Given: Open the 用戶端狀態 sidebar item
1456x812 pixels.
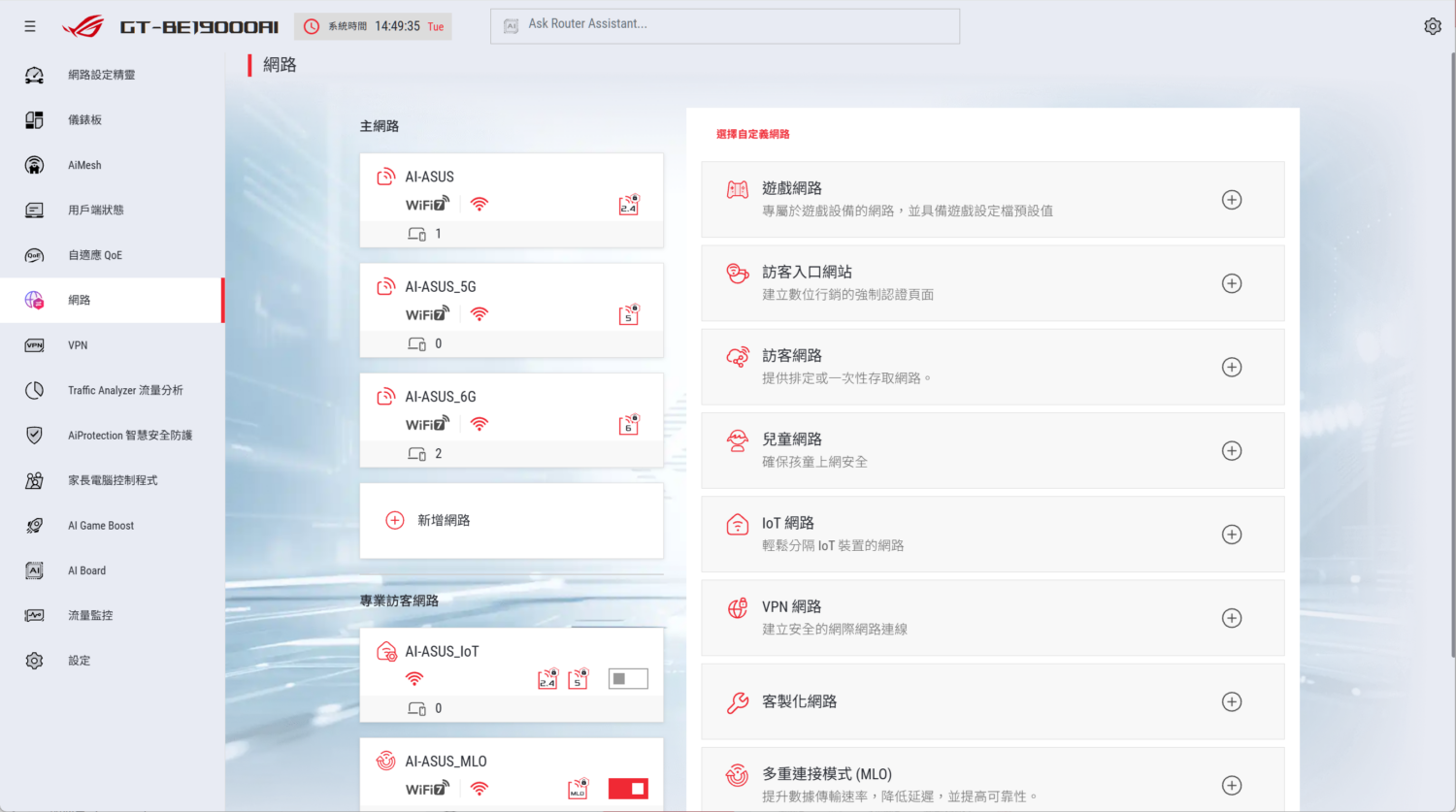Looking at the screenshot, I should [112, 211].
